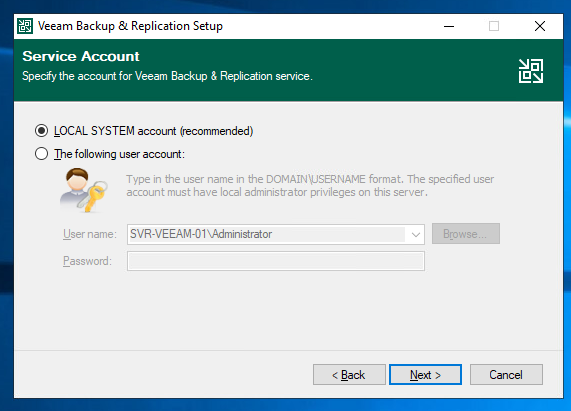Select "The following user account" radio button
Screen dimensions: 571x411
42,154
